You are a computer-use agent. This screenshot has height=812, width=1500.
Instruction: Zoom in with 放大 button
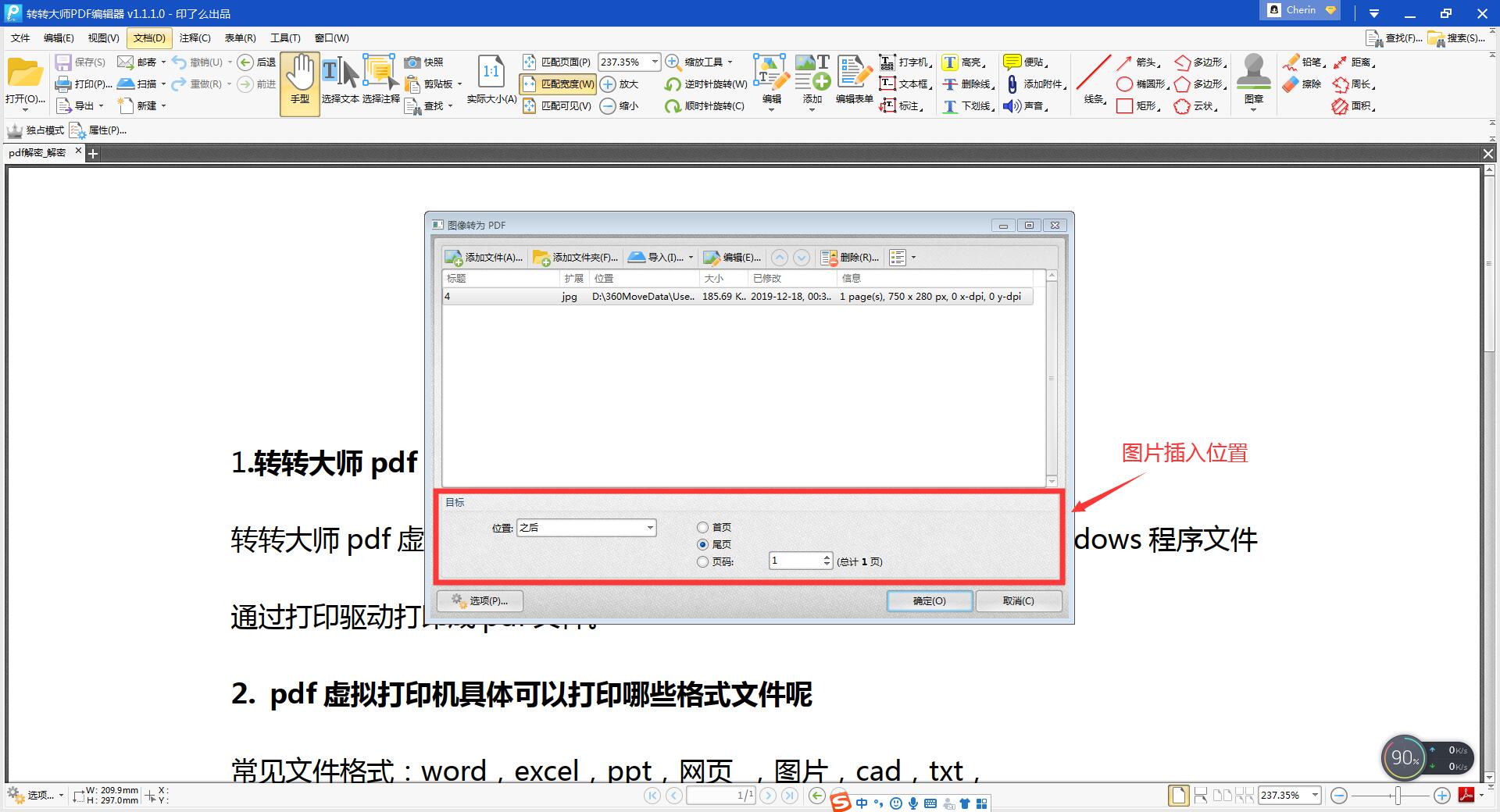(x=620, y=84)
